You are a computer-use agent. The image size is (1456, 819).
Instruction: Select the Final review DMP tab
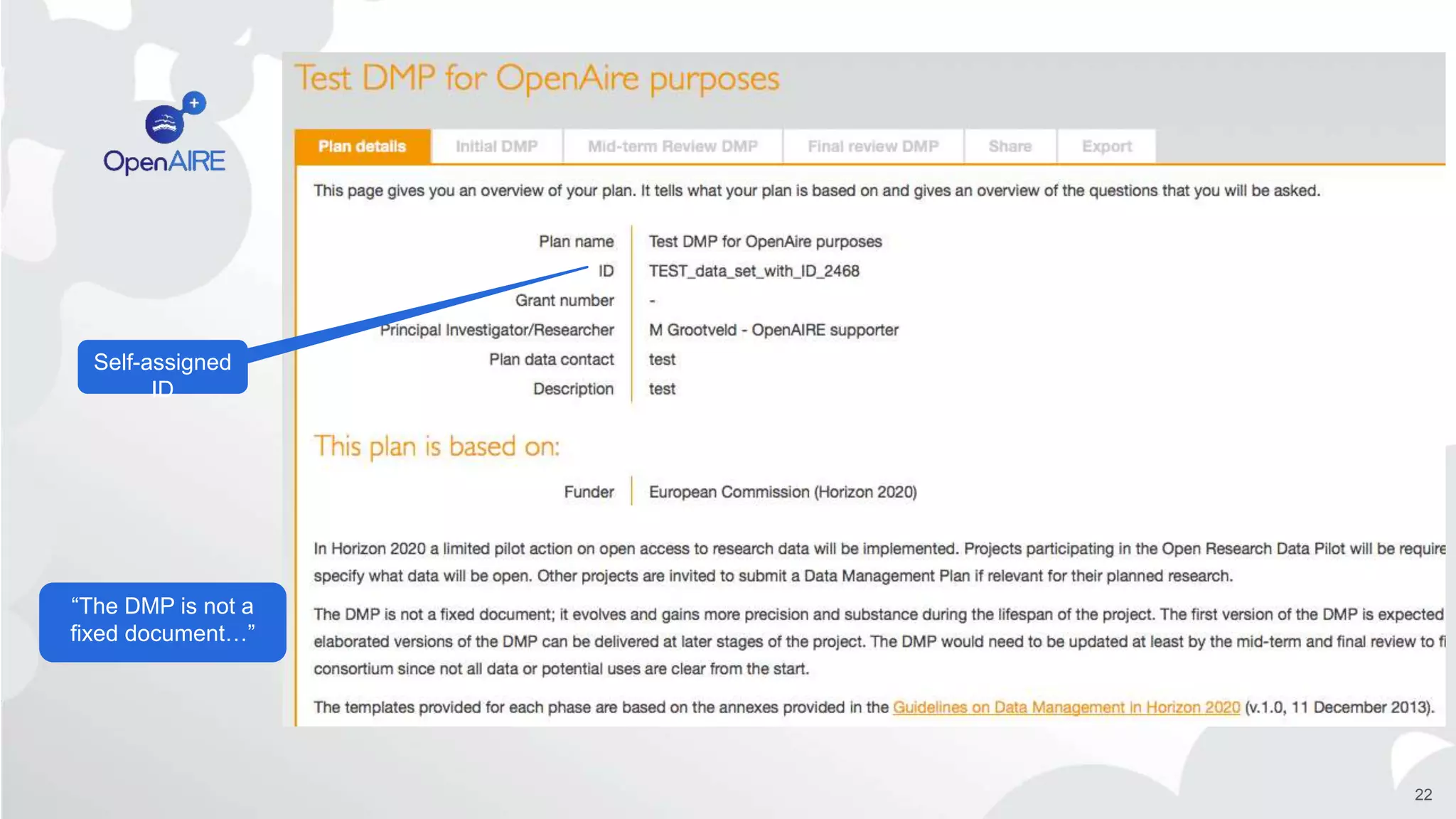pyautogui.click(x=873, y=146)
